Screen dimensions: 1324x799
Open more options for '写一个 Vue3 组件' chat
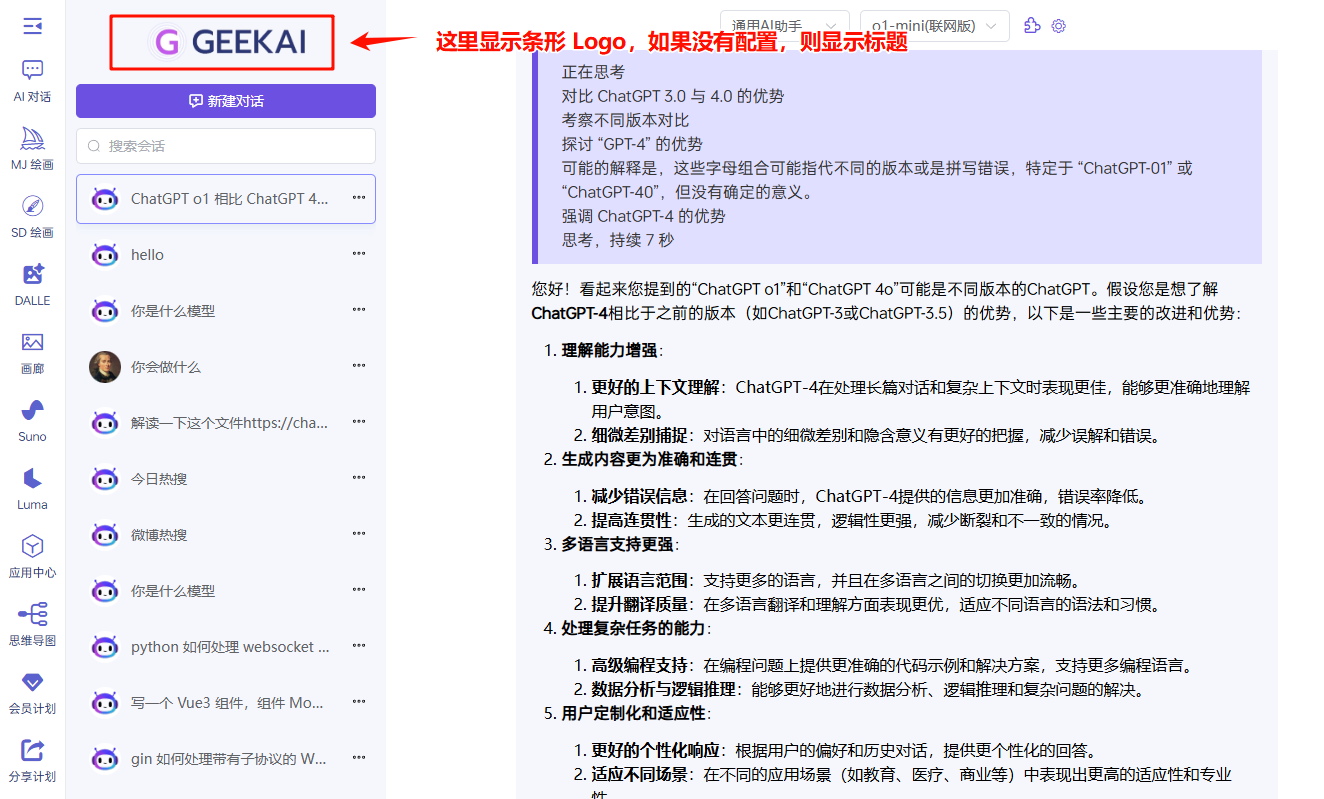click(359, 702)
